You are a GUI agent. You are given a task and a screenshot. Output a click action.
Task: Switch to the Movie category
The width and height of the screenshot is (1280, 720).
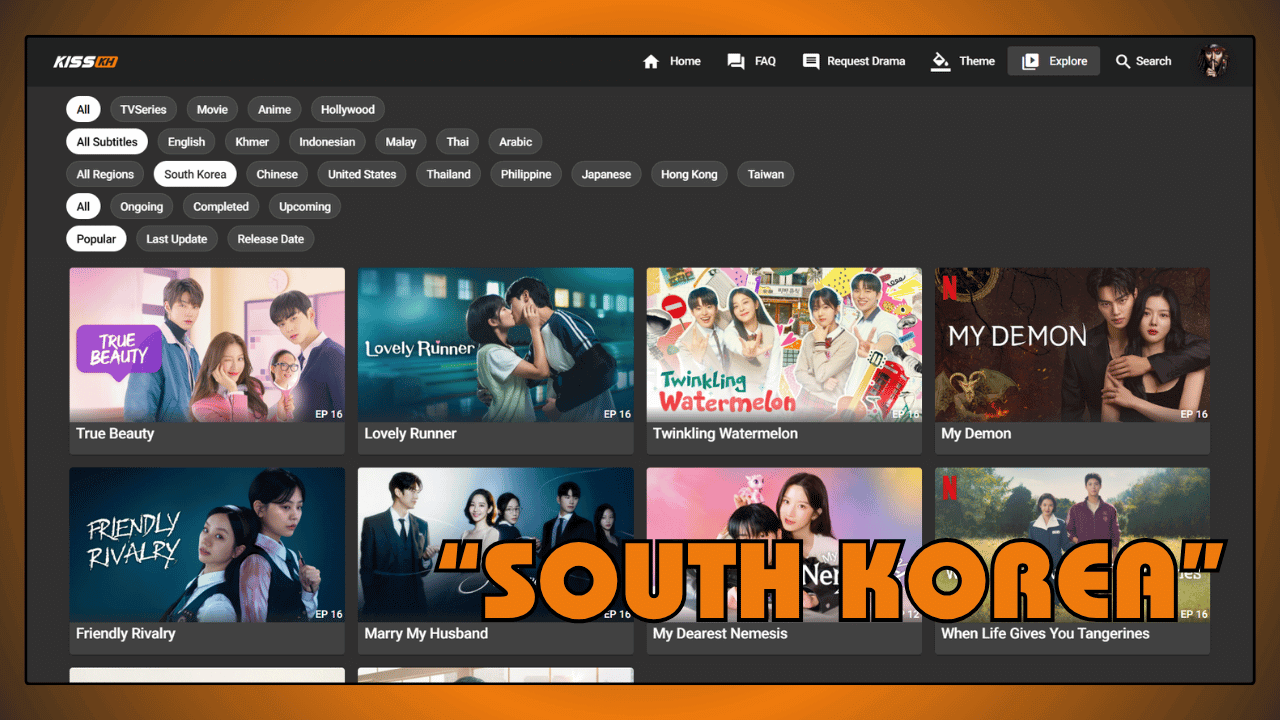tap(212, 109)
